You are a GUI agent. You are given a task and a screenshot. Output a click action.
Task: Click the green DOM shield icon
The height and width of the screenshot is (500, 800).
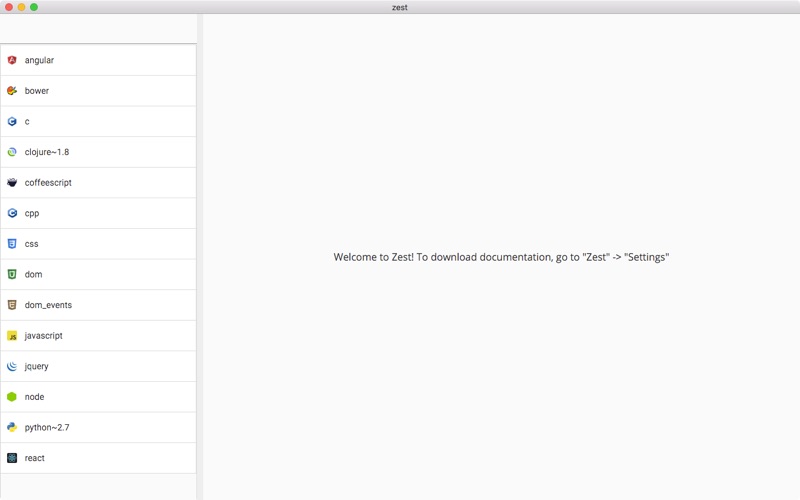tap(12, 274)
